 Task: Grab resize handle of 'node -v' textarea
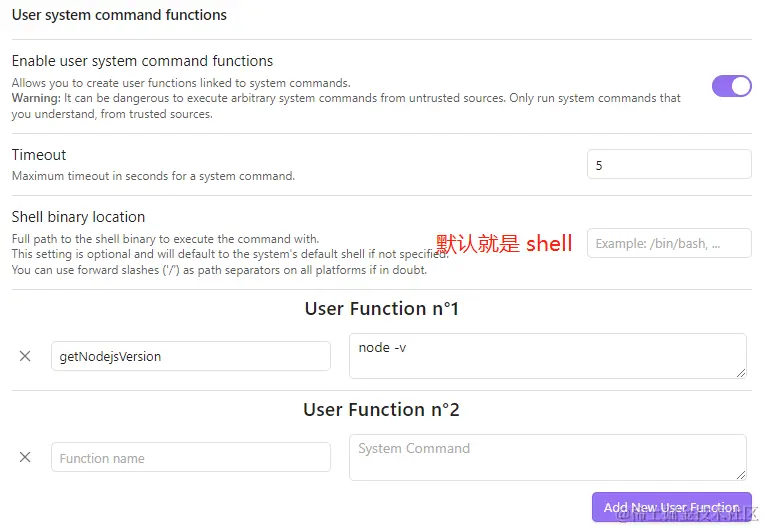[x=741, y=373]
